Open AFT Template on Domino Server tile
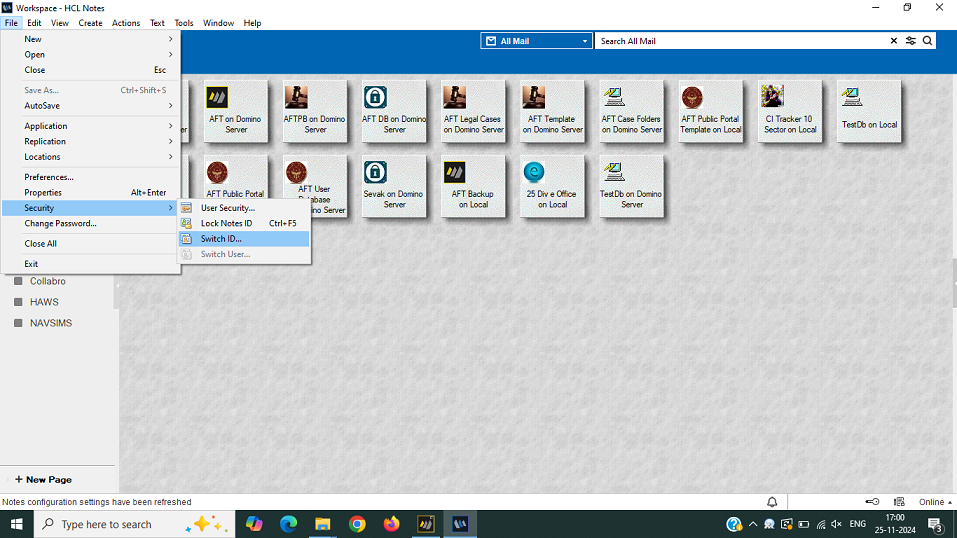Viewport: 957px width, 538px height. [552, 112]
